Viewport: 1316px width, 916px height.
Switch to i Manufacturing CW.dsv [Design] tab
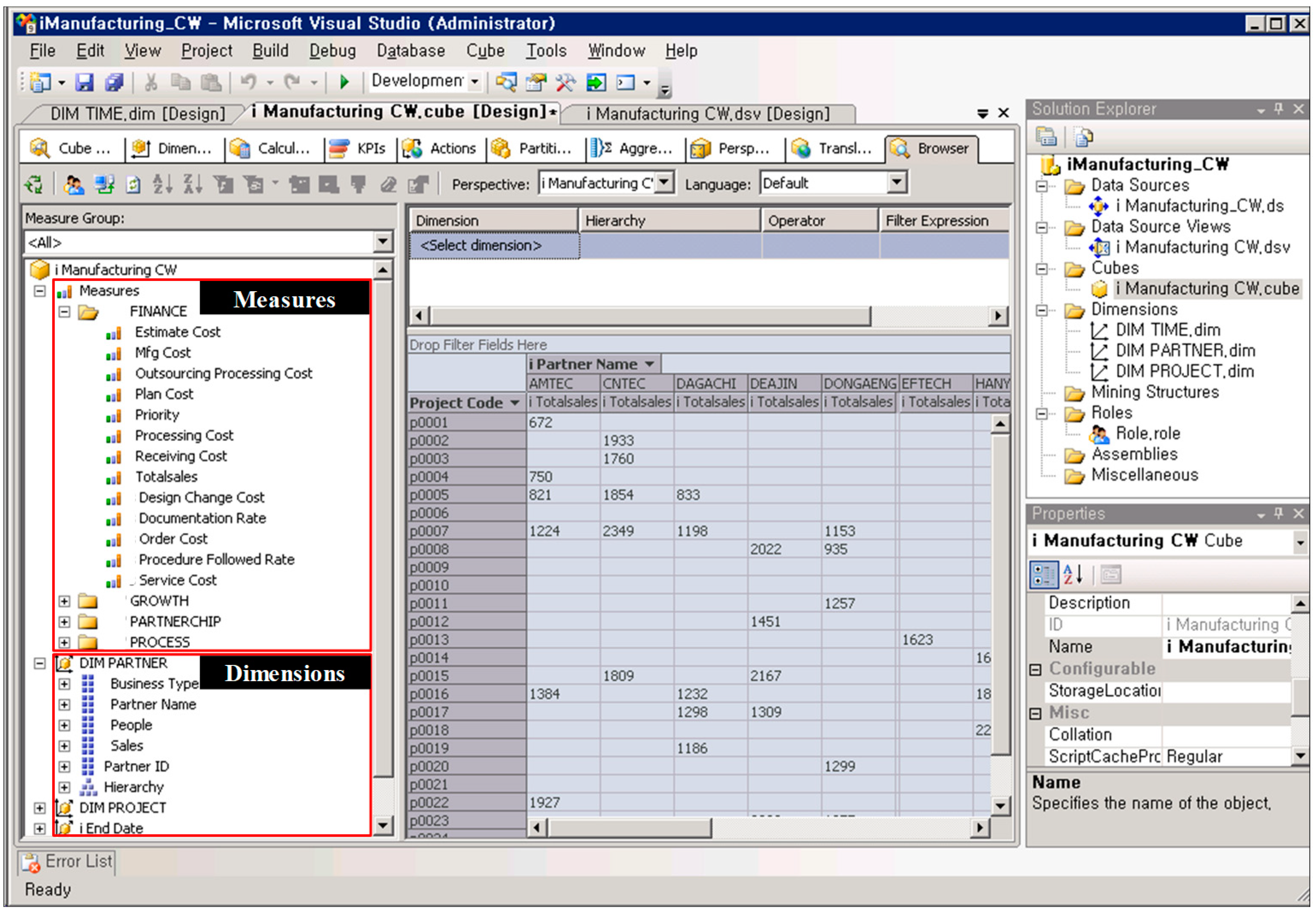click(x=708, y=114)
